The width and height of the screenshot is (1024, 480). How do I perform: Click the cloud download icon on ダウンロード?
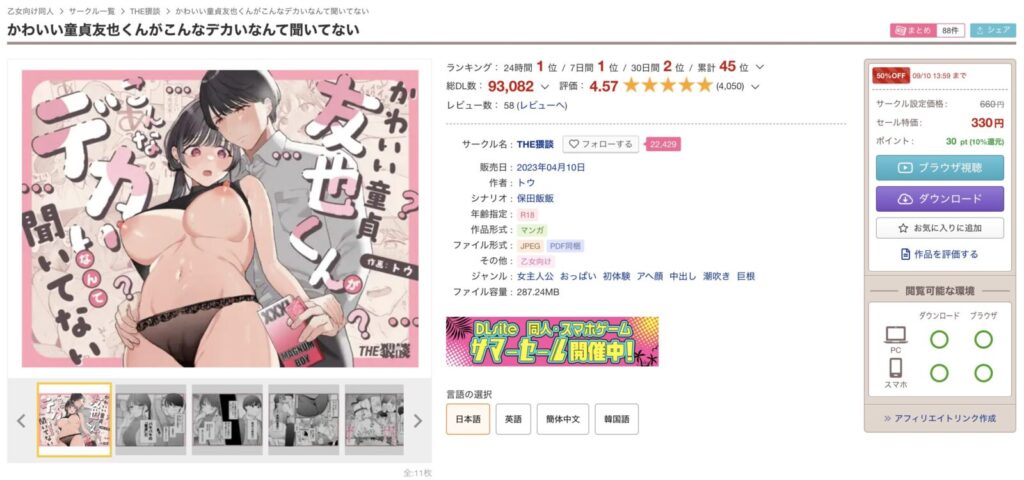[905, 199]
